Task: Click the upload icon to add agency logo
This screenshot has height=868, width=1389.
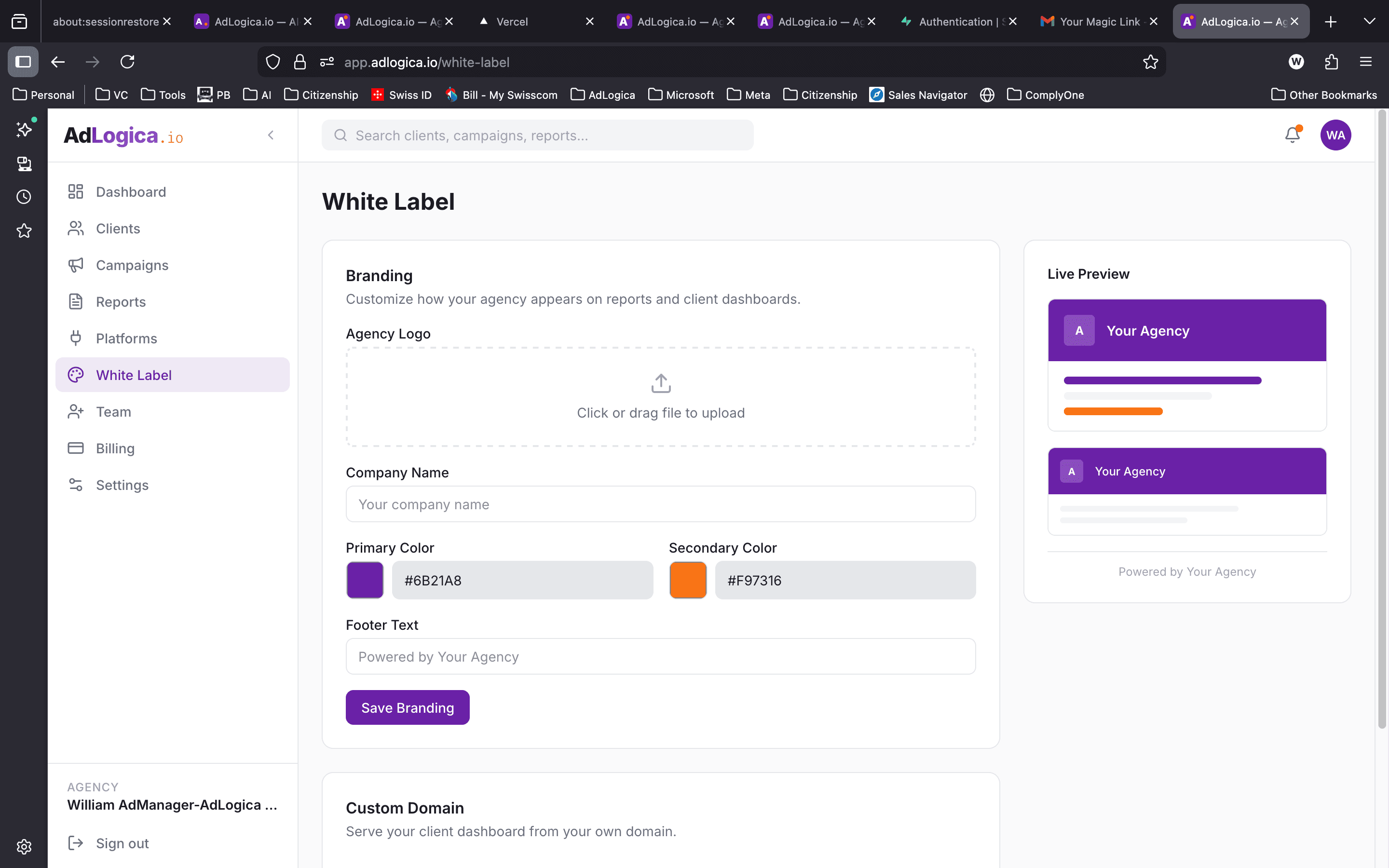Action: [x=660, y=383]
